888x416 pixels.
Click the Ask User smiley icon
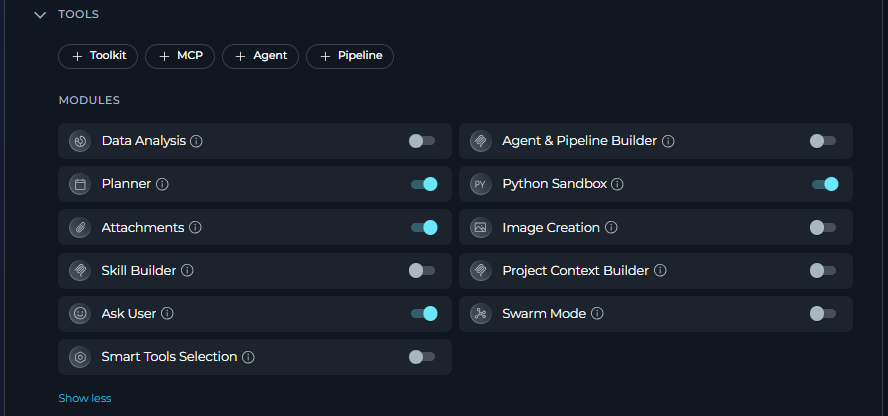coord(80,314)
